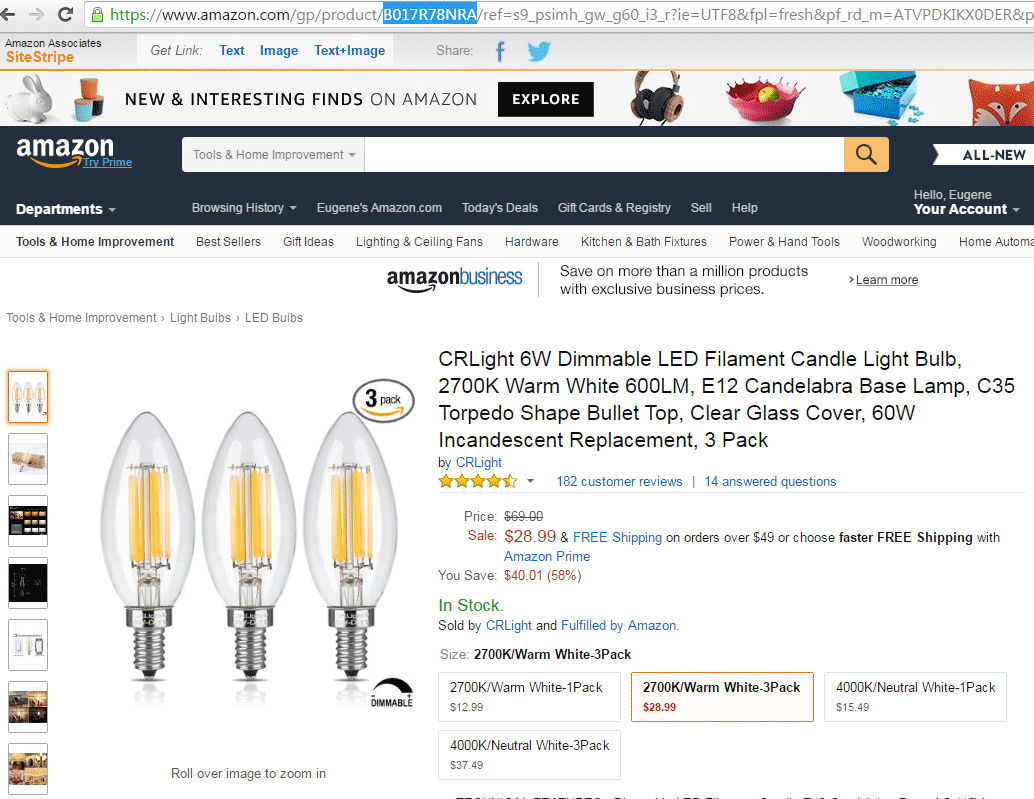Click the browser back arrow
This screenshot has height=799, width=1034.
tap(8, 14)
